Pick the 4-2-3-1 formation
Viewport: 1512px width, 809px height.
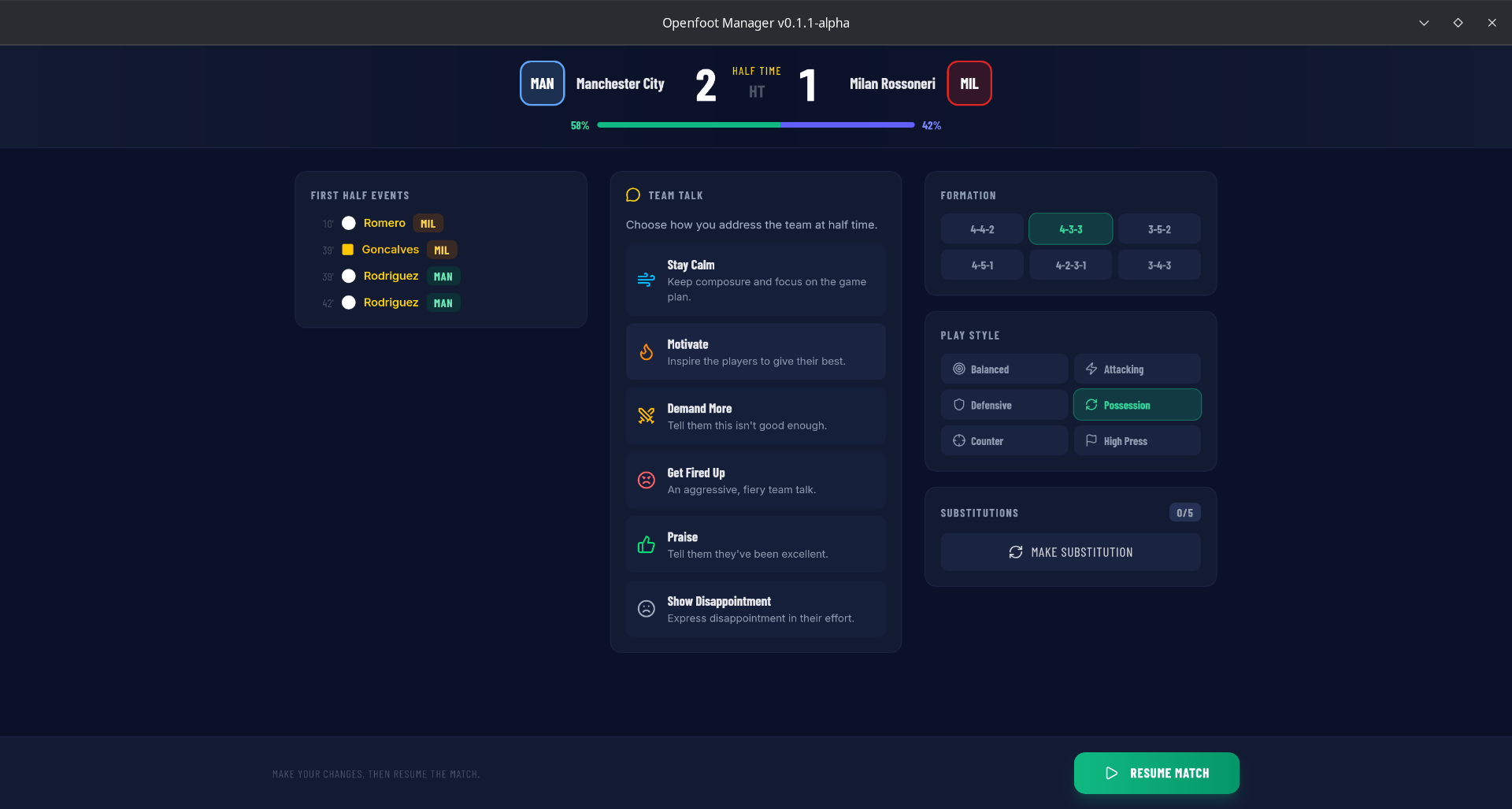[1070, 265]
